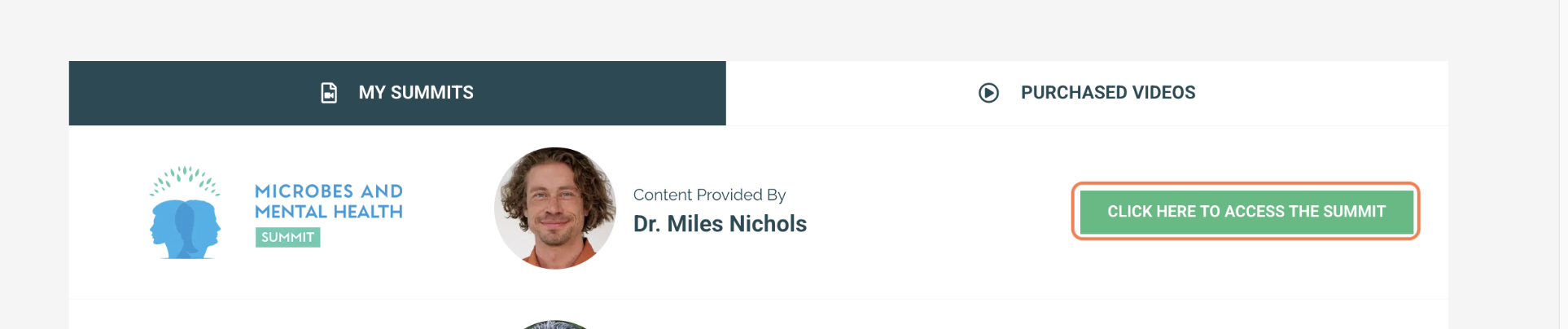Select the green SUMMIT badge
The height and width of the screenshot is (329, 1568).
pos(287,237)
